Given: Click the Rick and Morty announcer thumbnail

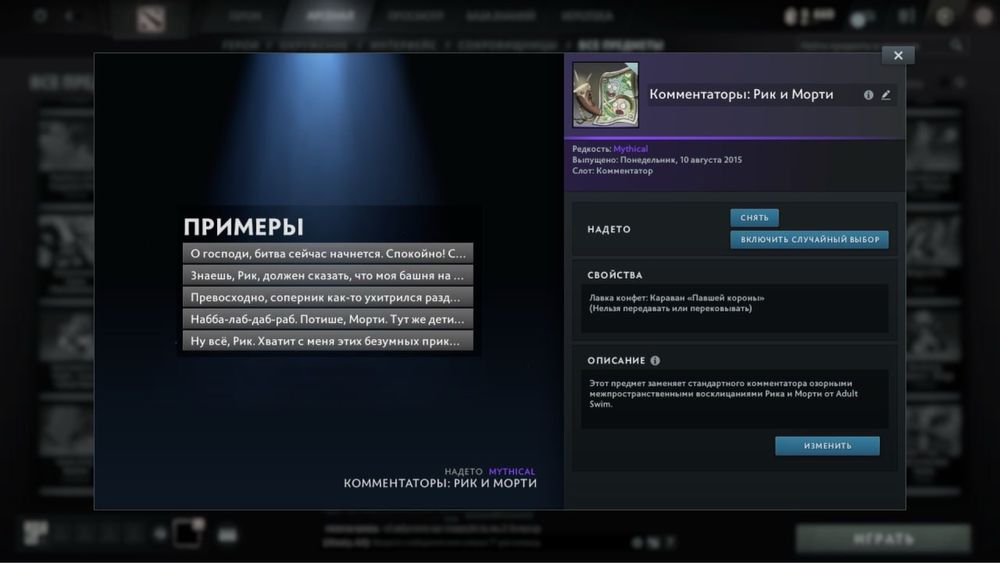Looking at the screenshot, I should point(605,95).
